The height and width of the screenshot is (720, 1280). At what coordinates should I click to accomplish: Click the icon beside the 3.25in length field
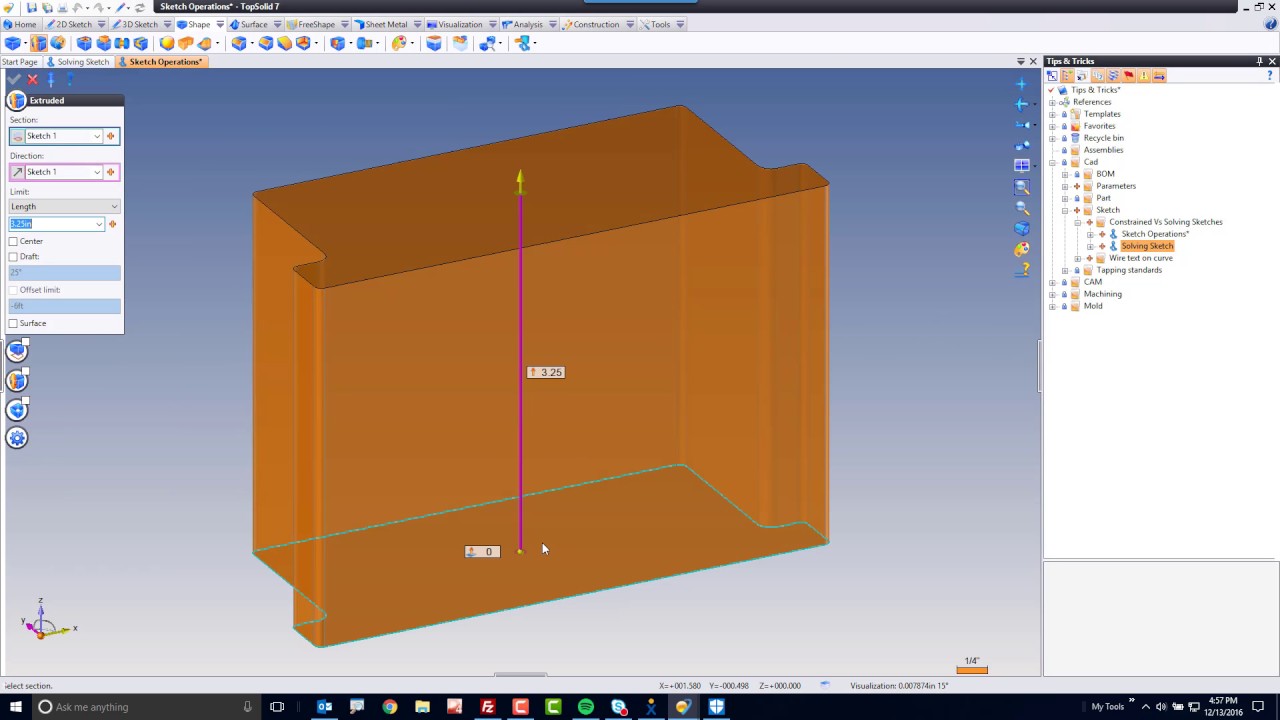[112, 224]
